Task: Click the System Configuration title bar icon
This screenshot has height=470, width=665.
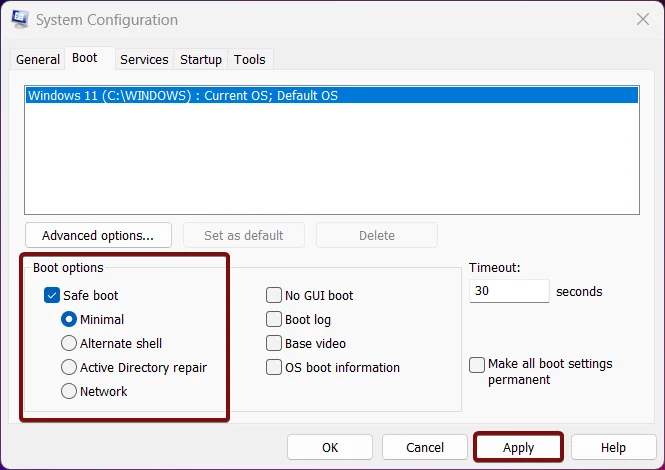Action: (20, 19)
